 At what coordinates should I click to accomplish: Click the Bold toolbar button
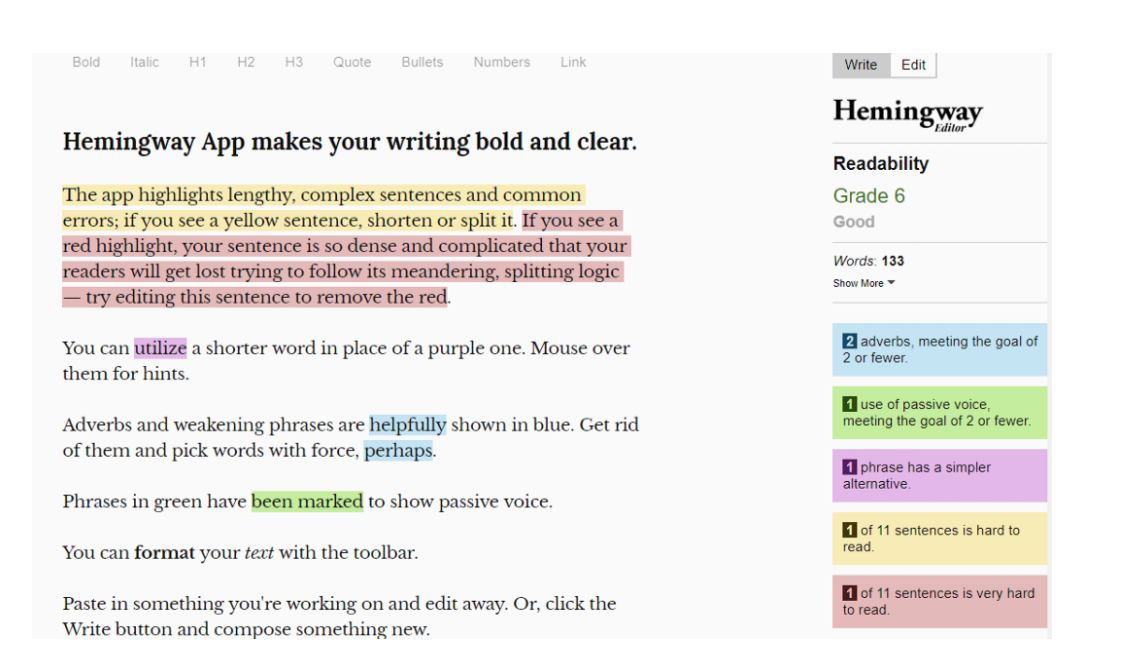(x=86, y=62)
